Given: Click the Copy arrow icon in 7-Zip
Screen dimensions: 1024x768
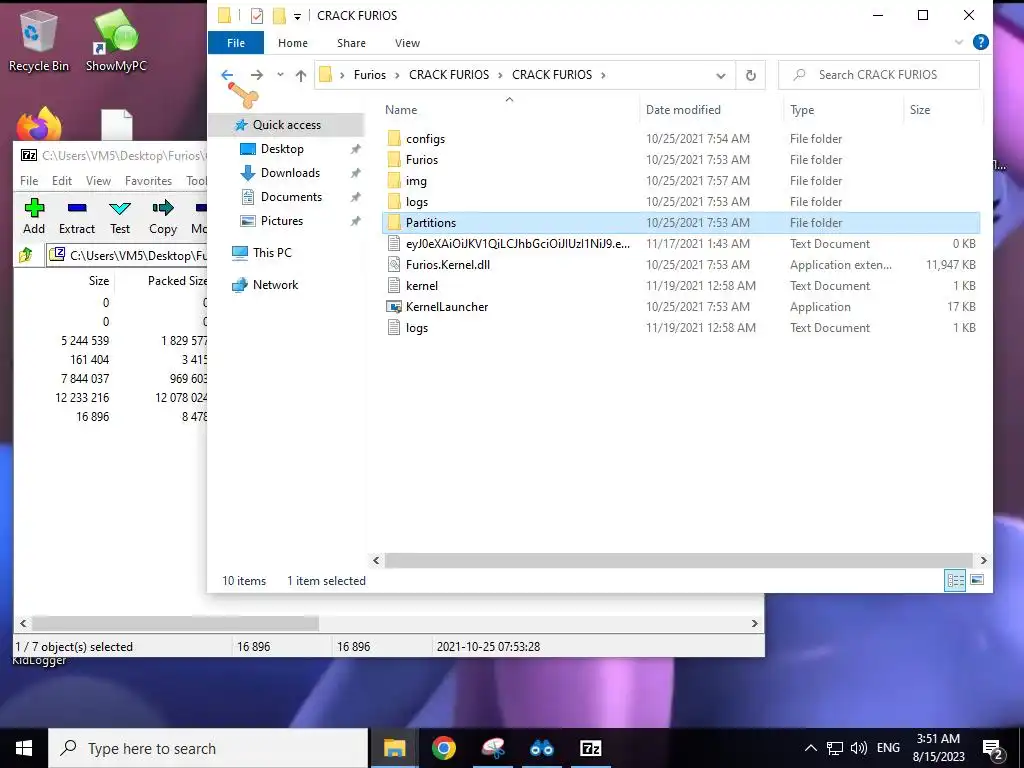Looking at the screenshot, I should 163,208.
